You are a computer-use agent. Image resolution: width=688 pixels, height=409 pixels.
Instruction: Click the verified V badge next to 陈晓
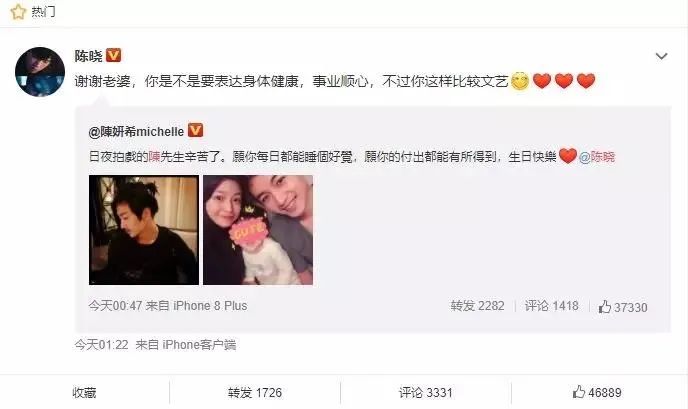(114, 55)
